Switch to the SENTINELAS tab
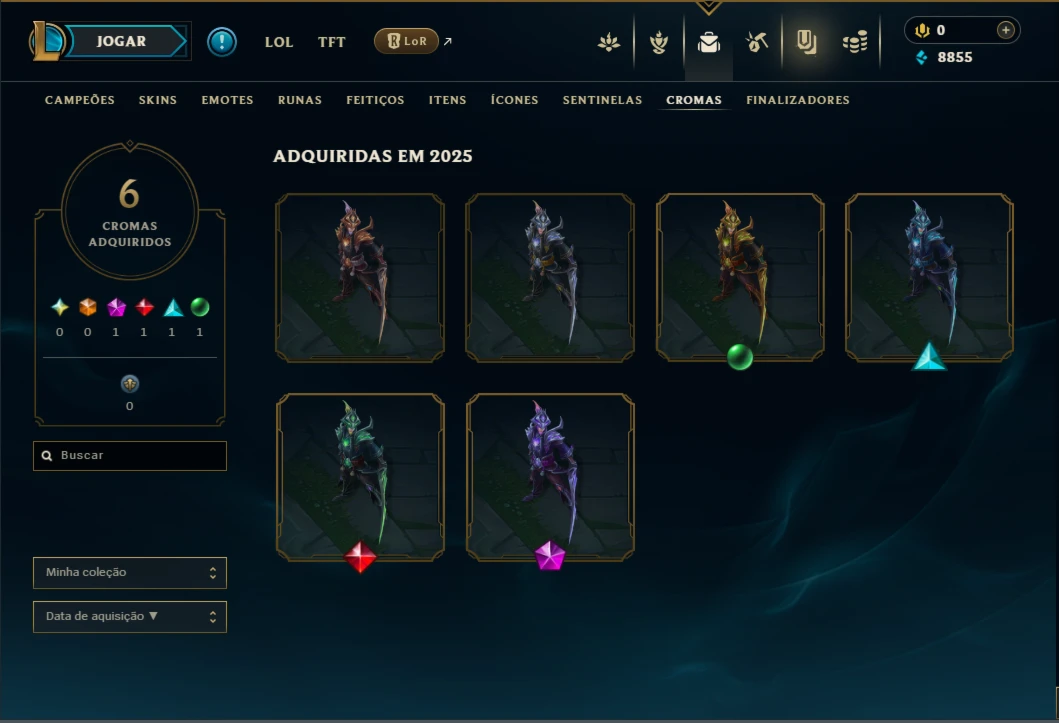This screenshot has height=723, width=1059. (x=602, y=100)
